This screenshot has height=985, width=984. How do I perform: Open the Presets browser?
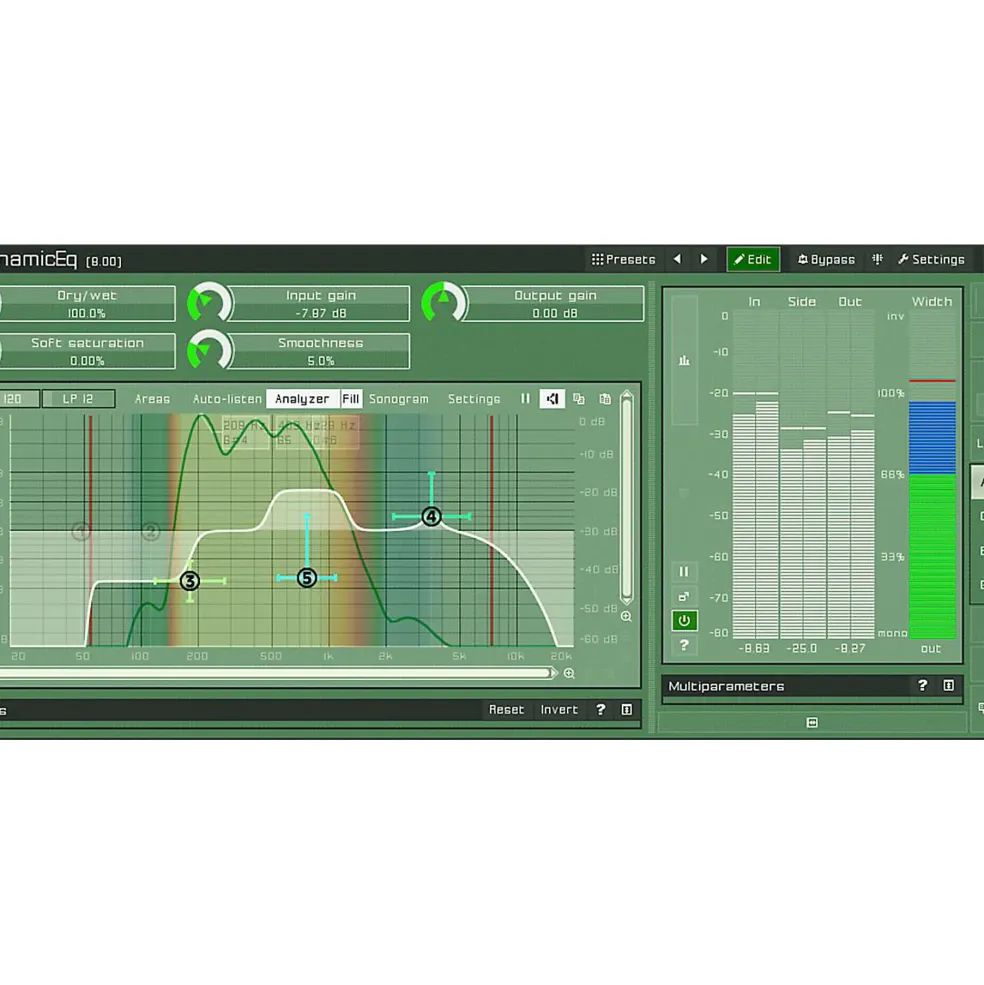coord(623,259)
